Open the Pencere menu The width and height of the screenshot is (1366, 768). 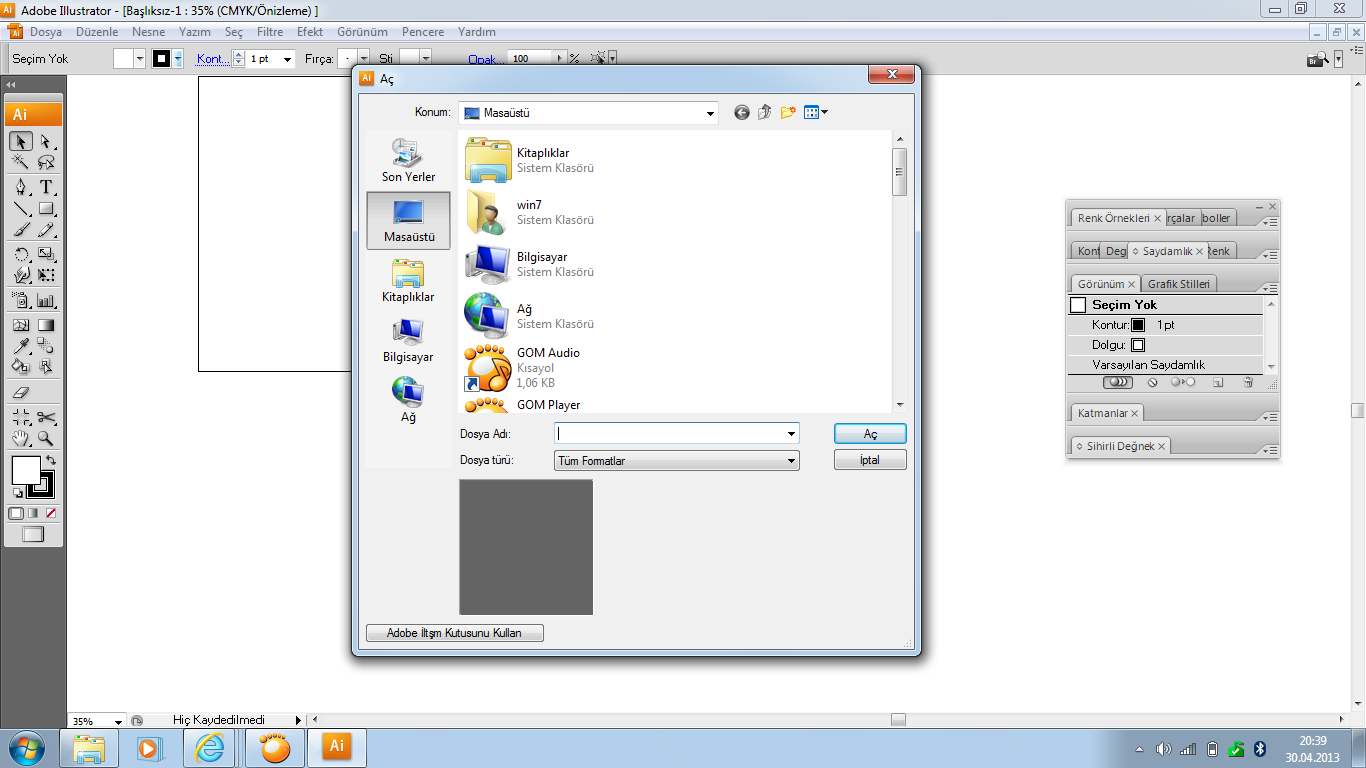(x=423, y=32)
